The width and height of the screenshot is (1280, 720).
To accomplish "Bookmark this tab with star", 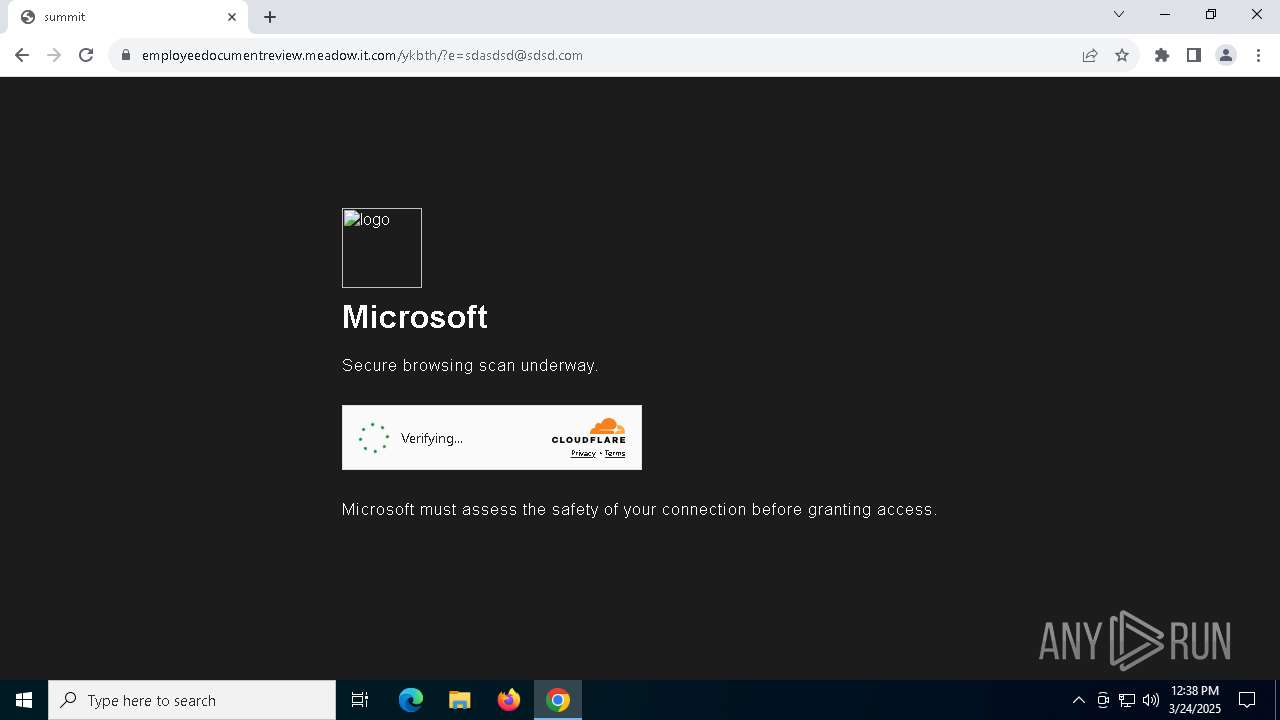I will pyautogui.click(x=1122, y=55).
